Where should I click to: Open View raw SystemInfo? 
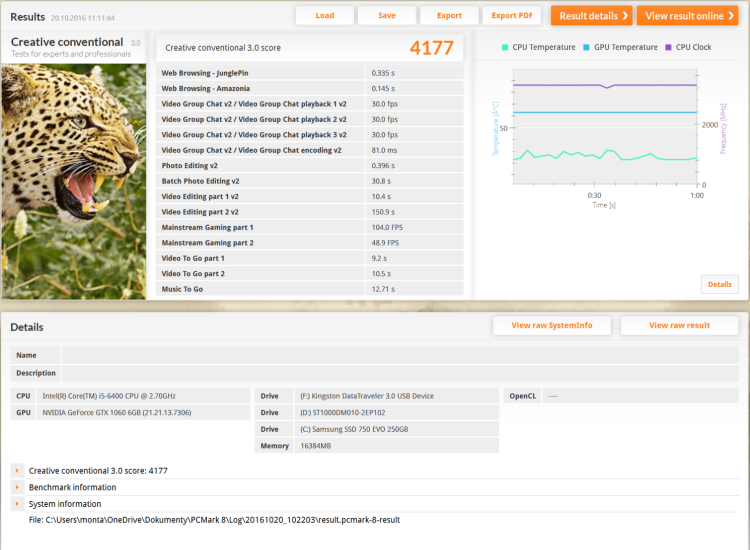click(552, 325)
